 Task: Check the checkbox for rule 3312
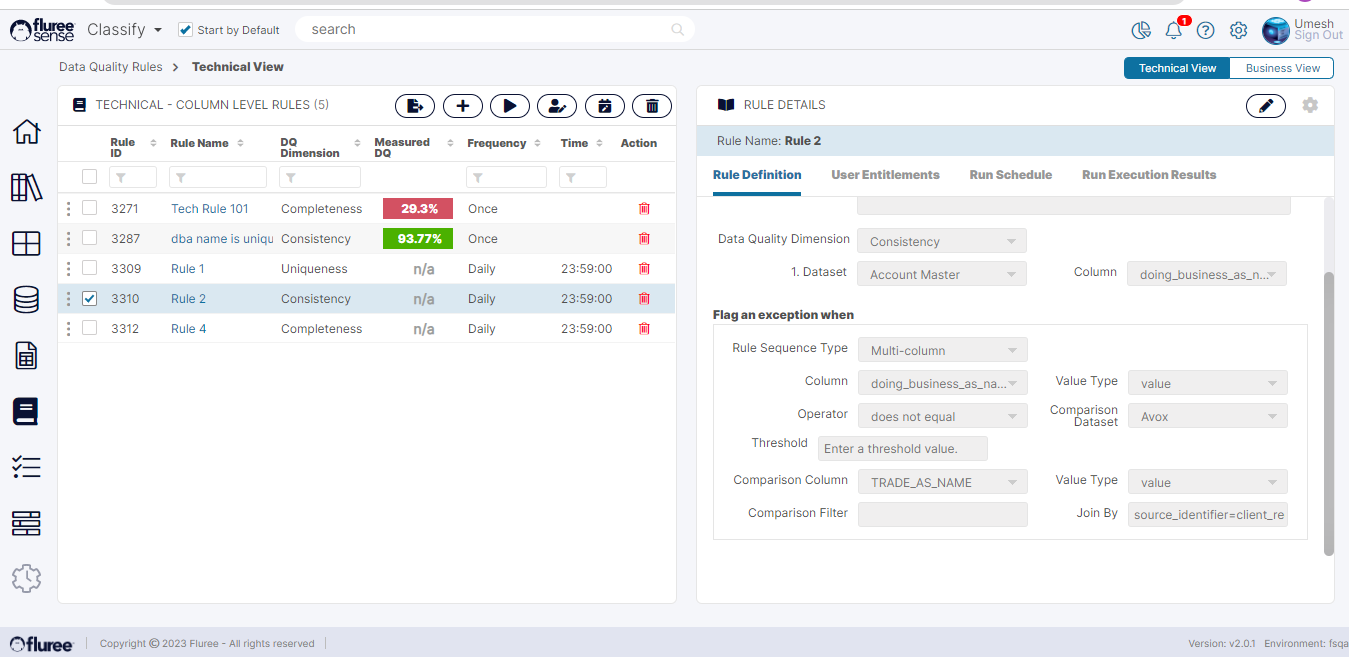click(90, 328)
